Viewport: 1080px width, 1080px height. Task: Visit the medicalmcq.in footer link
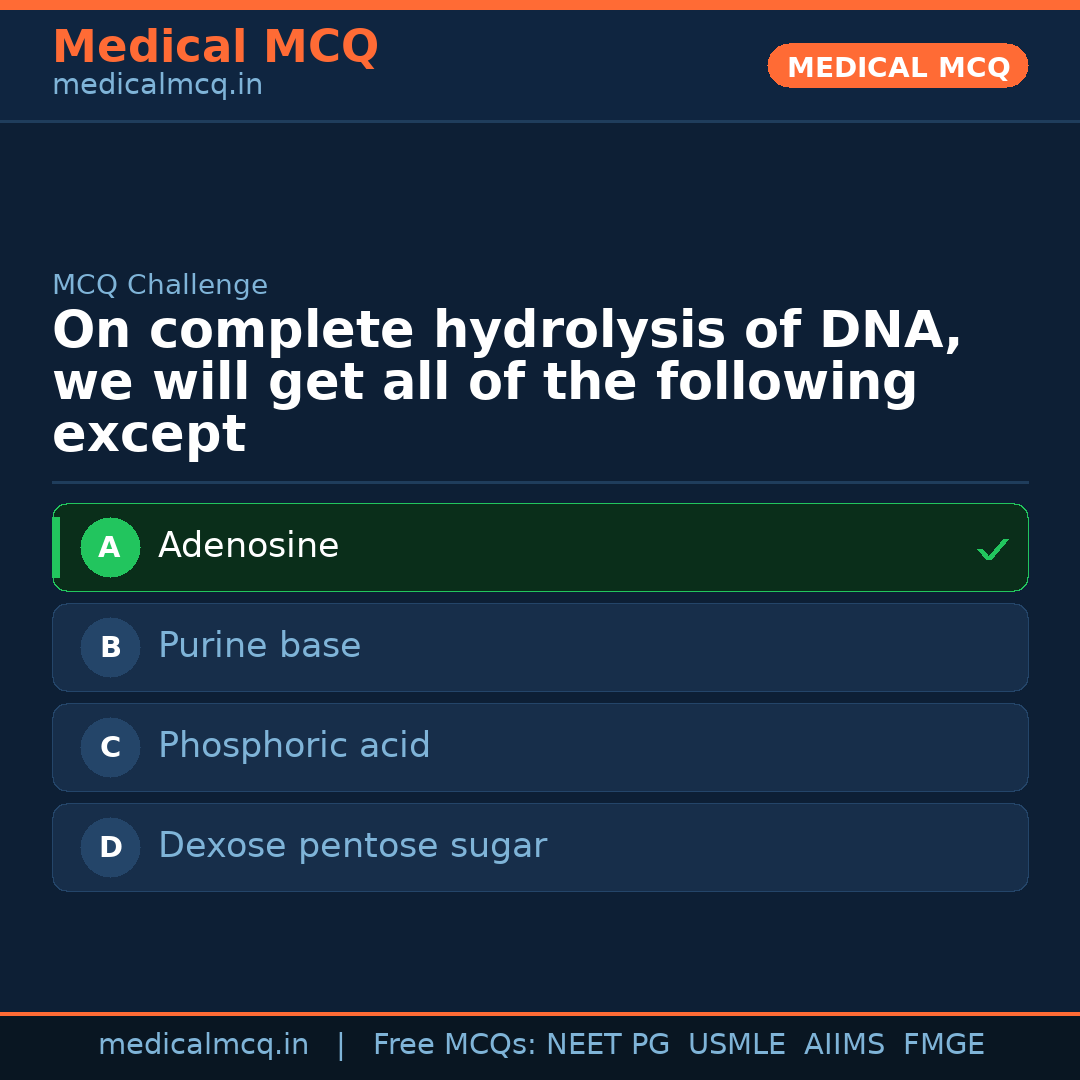[x=204, y=1044]
